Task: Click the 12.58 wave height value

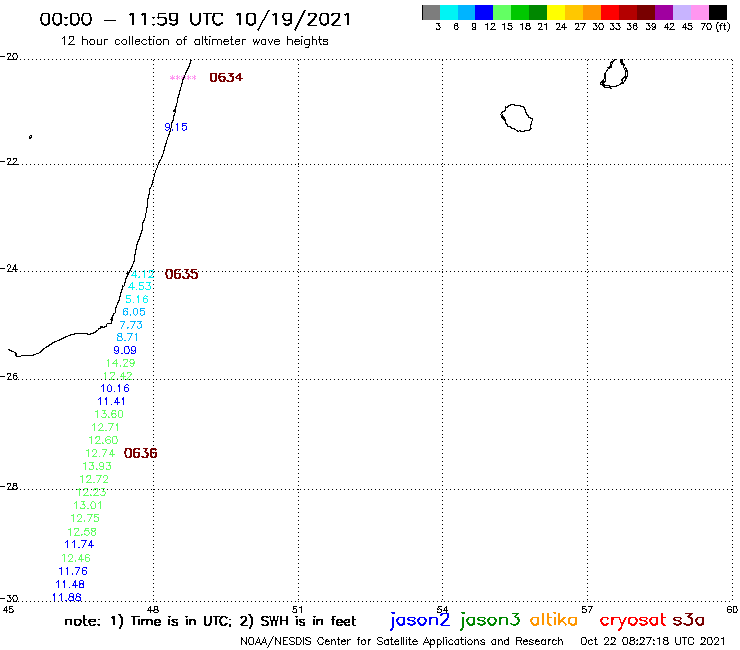Action: (82, 532)
